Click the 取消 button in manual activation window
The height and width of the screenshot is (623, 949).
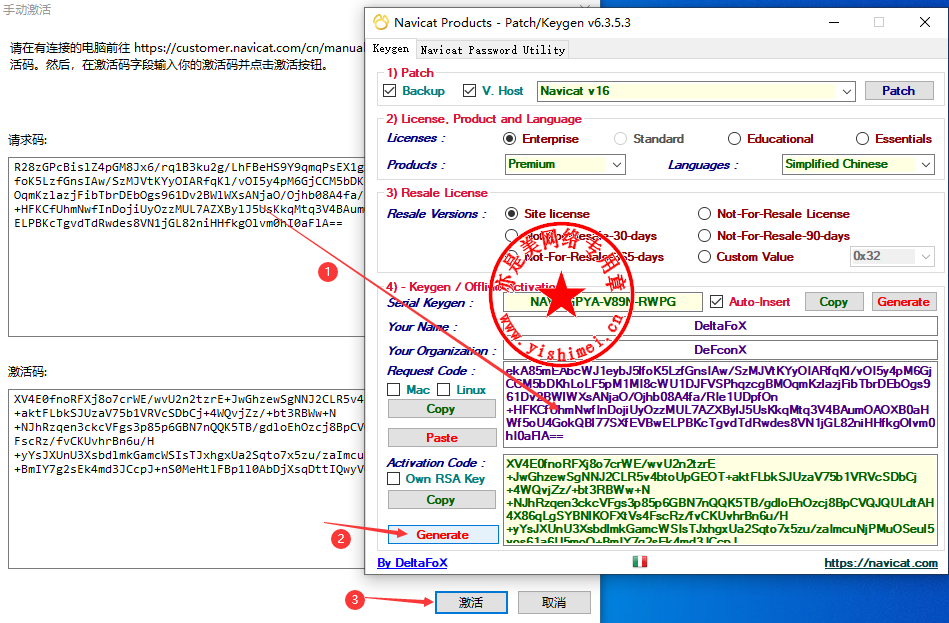[554, 602]
